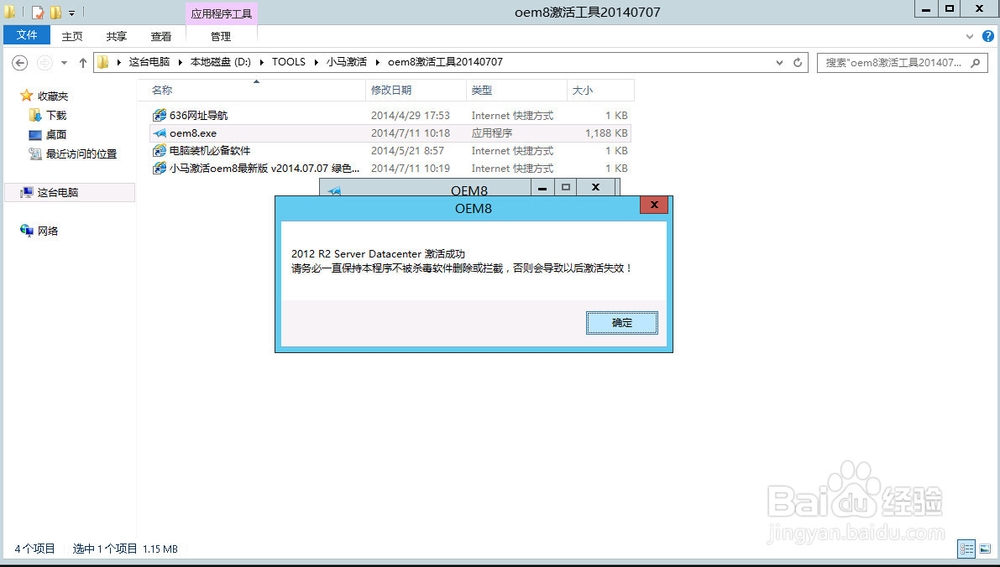Screen dimensions: 1000x567
Task: Click the search magnifier icon
Action: click(975, 63)
